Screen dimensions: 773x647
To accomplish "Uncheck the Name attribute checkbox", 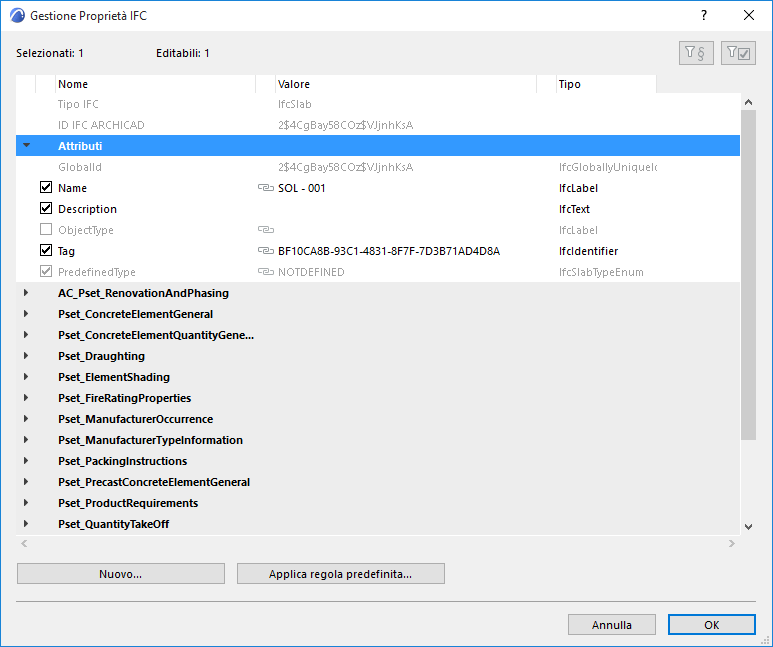I will pyautogui.click(x=46, y=187).
